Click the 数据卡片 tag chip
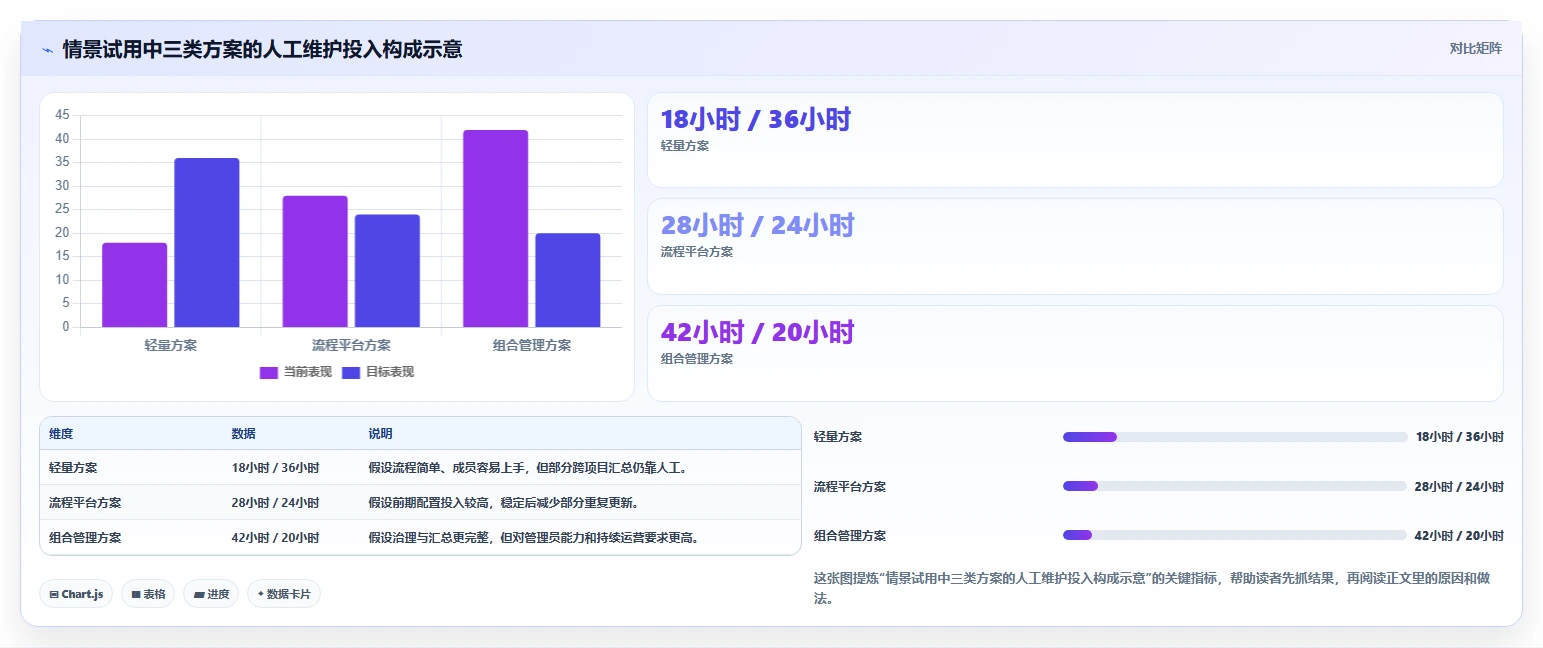This screenshot has width=1543, height=648. coord(284,594)
